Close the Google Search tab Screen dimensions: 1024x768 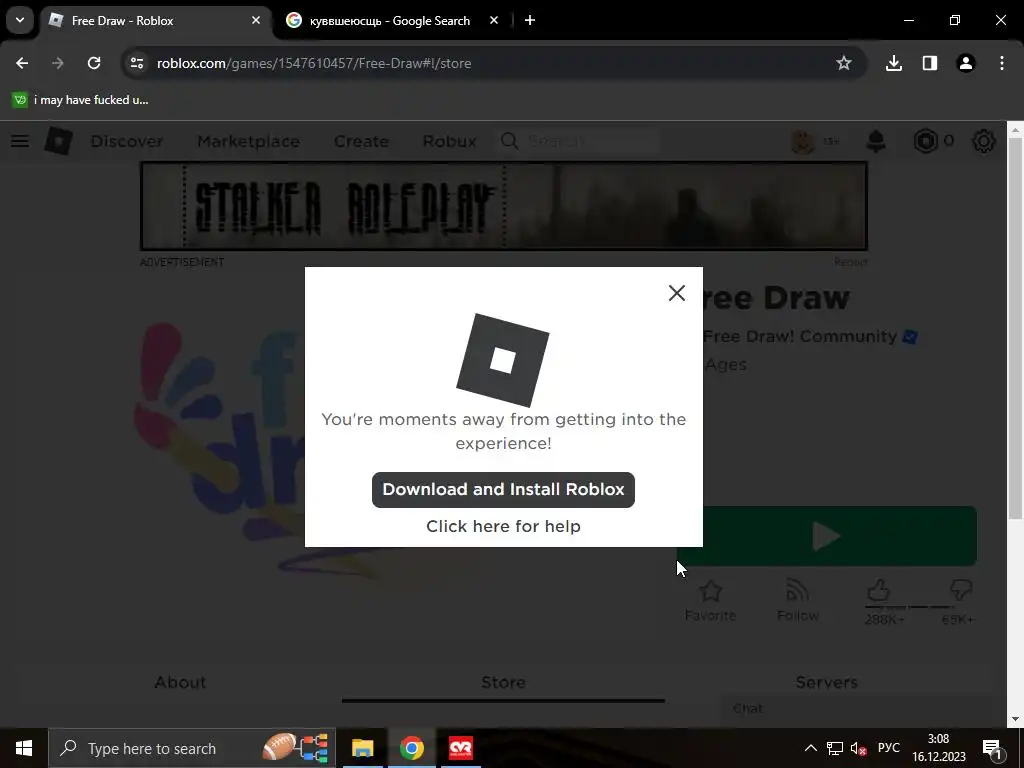pyautogui.click(x=494, y=20)
